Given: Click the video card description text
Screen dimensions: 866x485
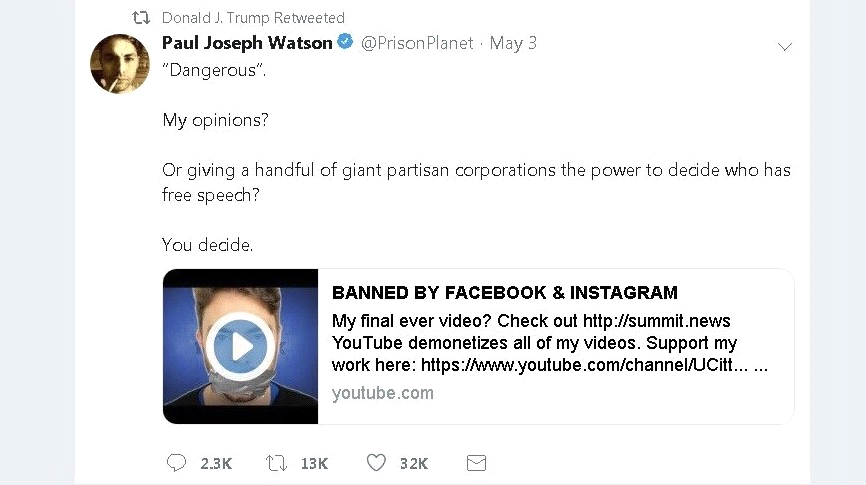Looking at the screenshot, I should tap(550, 343).
